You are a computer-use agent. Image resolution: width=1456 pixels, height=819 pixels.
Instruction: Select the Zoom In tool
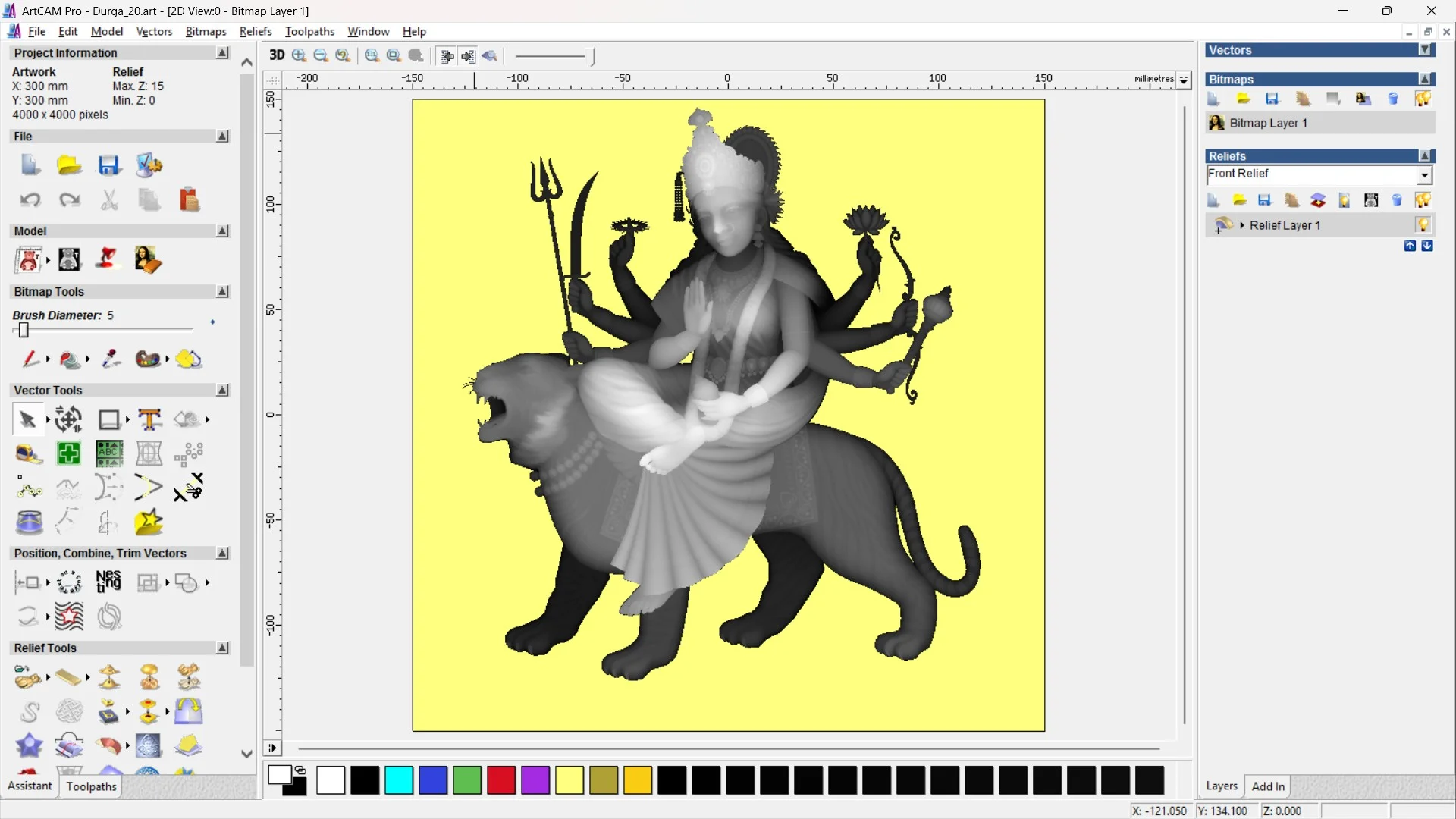click(x=298, y=55)
